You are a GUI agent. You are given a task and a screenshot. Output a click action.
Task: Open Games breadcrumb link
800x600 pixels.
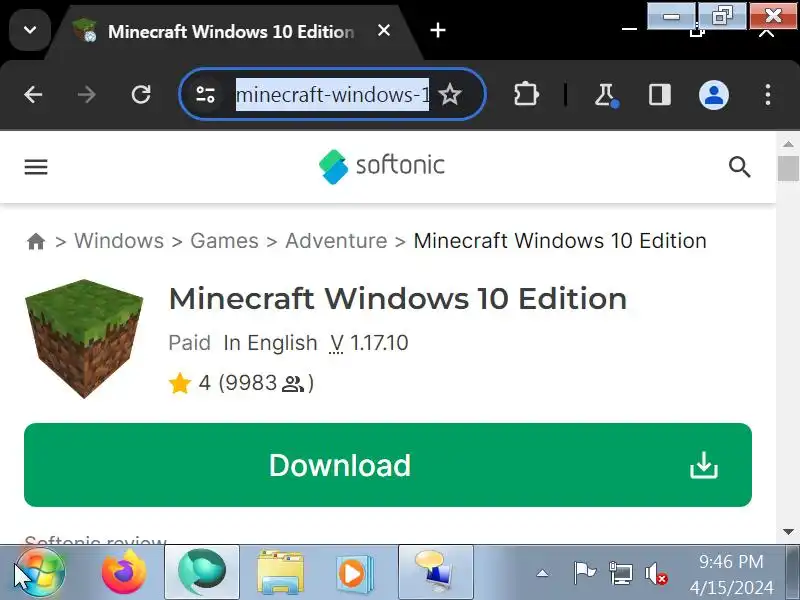[x=224, y=241]
